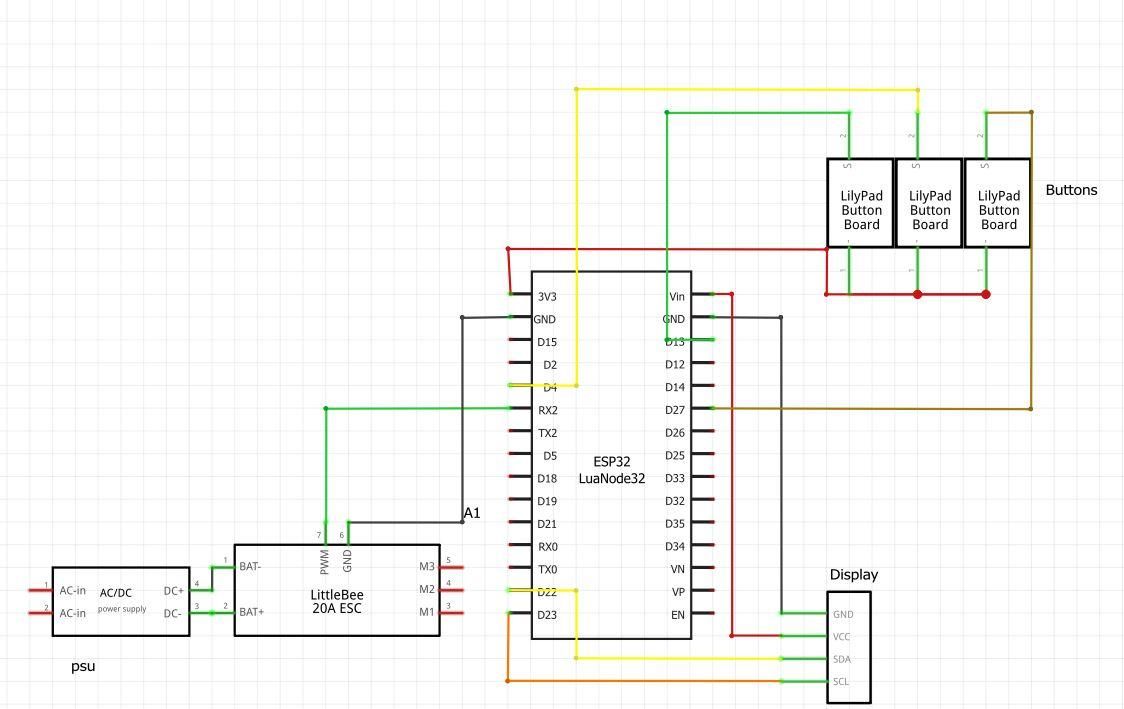Click the RX2 pin on the ESP32
Viewport: 1124px width, 709px height.
point(520,408)
